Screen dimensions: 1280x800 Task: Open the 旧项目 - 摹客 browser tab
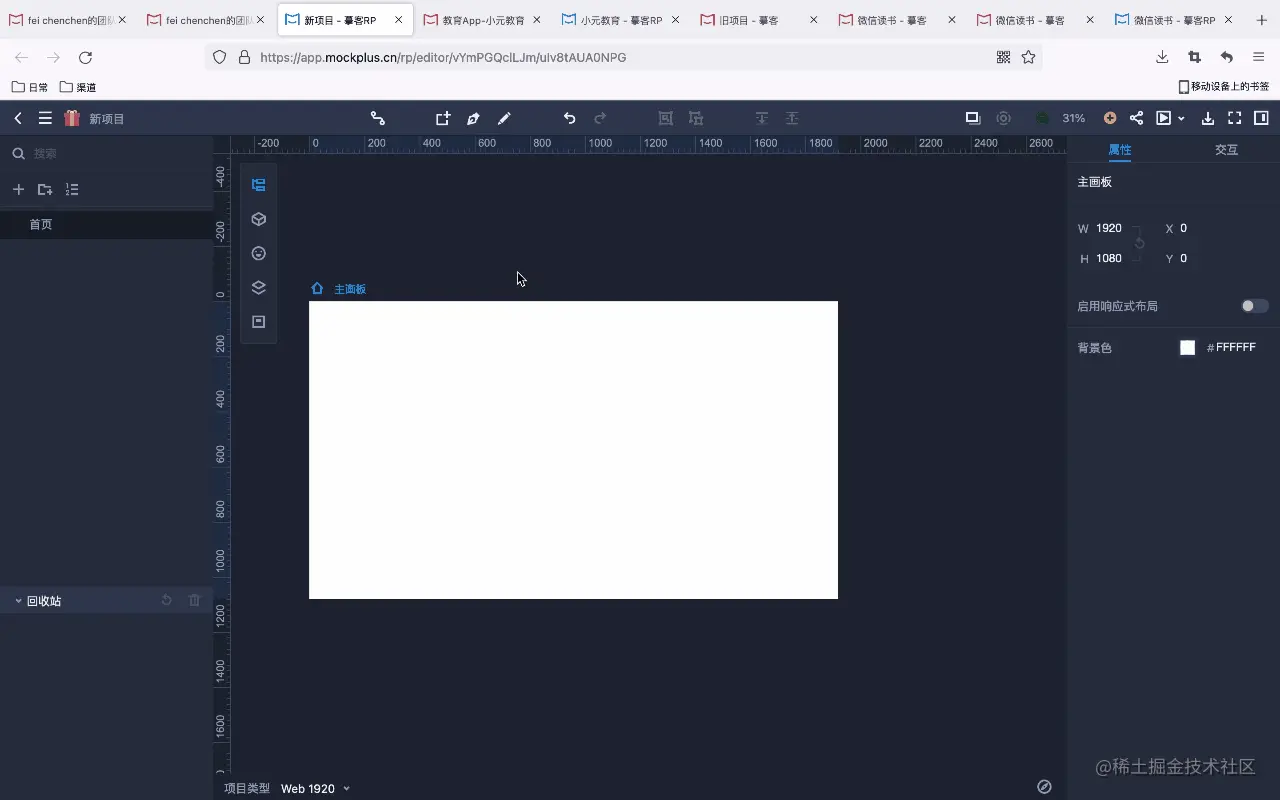point(760,20)
